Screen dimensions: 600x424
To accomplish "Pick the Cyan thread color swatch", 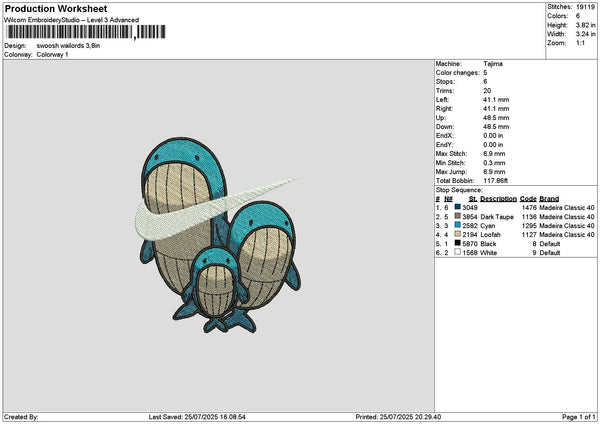I will [x=458, y=225].
